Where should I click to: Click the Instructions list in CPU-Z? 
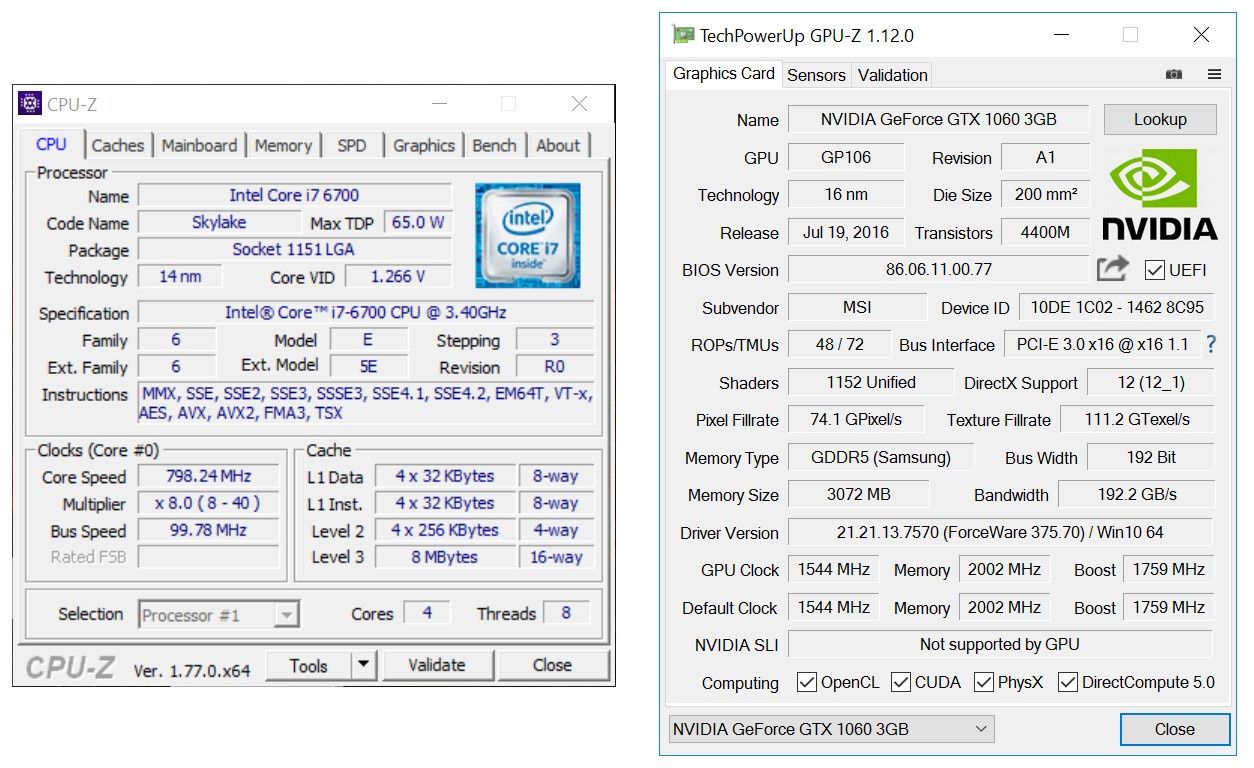click(366, 404)
